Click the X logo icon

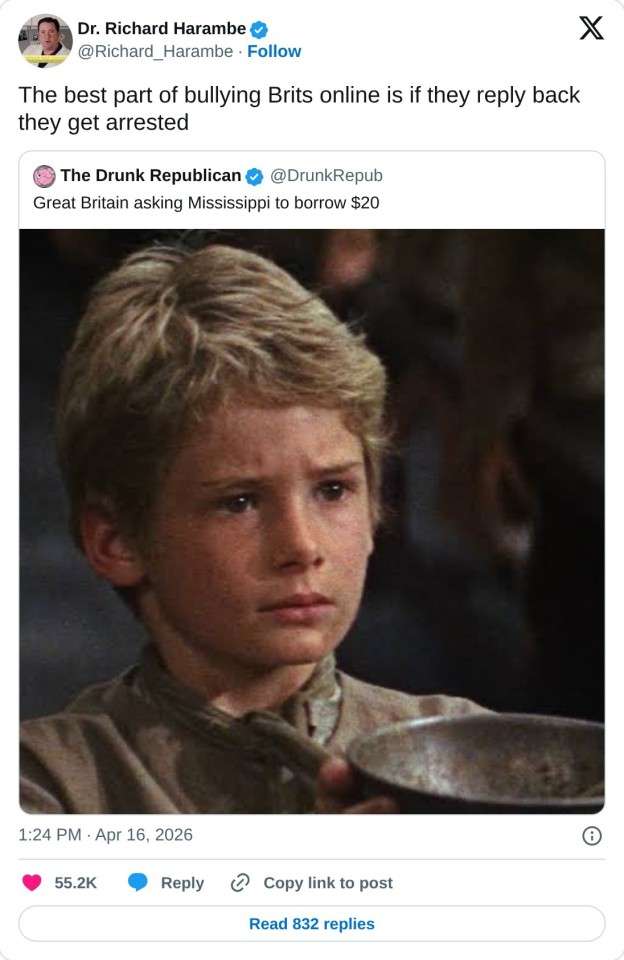pos(591,28)
